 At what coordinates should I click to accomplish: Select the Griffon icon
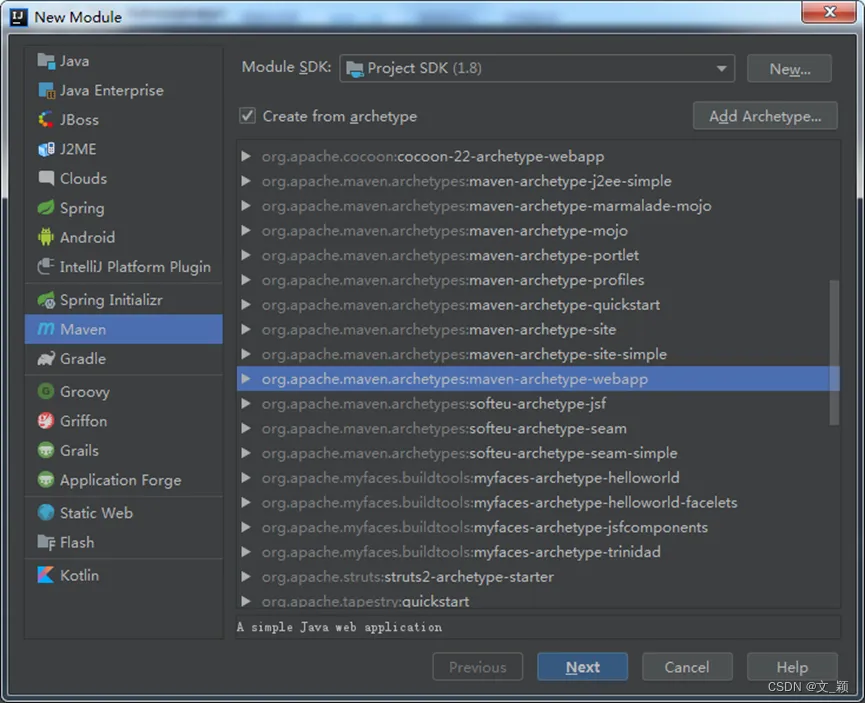46,421
